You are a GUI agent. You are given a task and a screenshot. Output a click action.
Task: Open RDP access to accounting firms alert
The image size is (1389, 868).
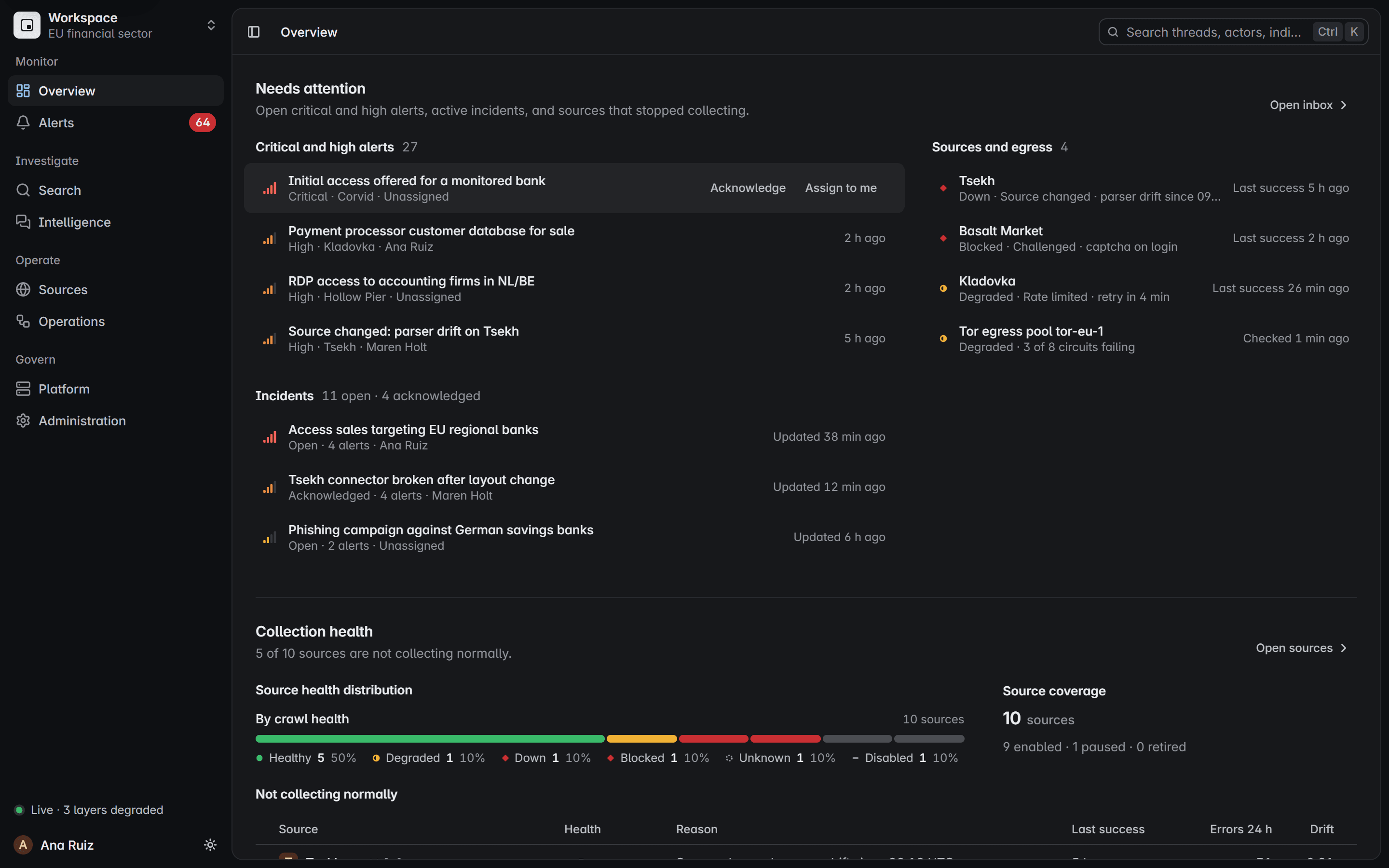pos(574,288)
